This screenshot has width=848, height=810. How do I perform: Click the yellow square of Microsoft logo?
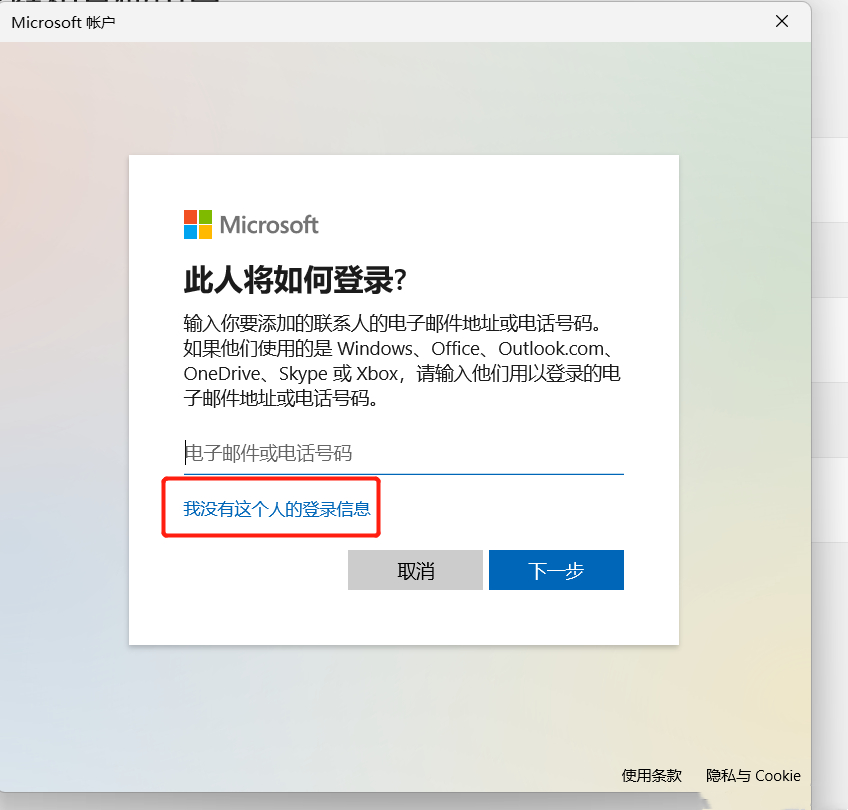coord(205,232)
